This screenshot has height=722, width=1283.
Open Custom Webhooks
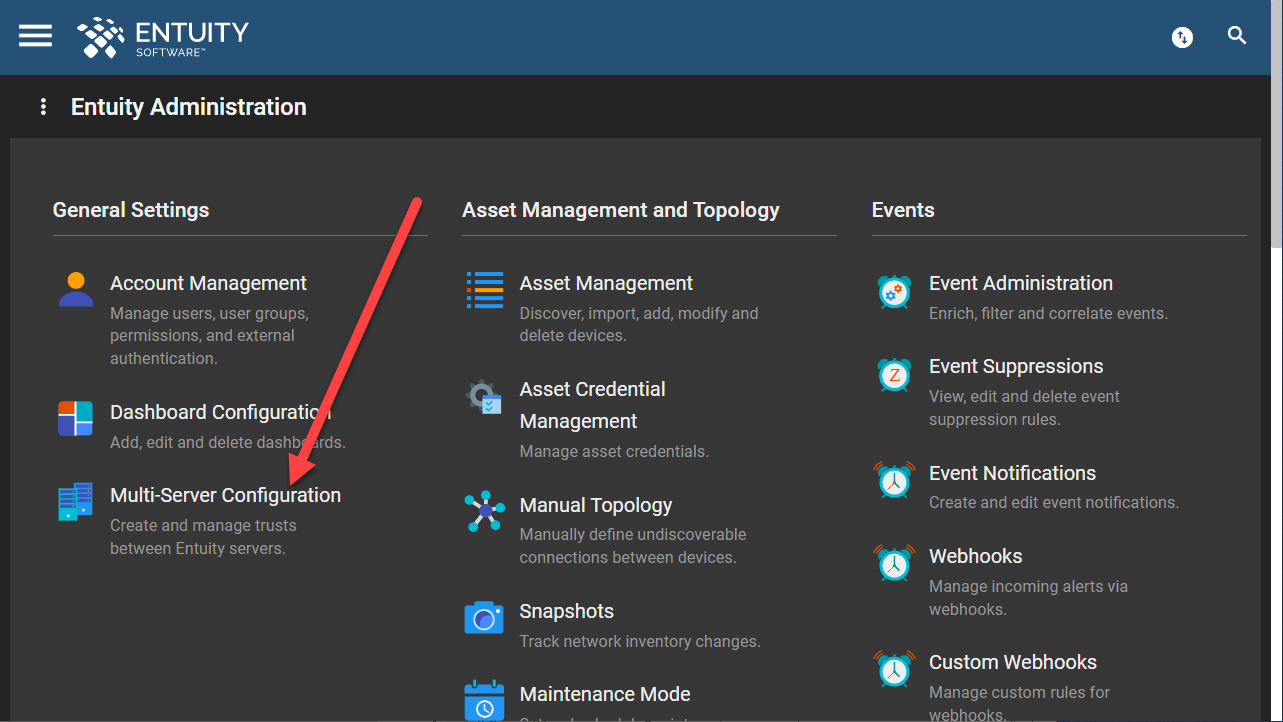coord(1013,662)
